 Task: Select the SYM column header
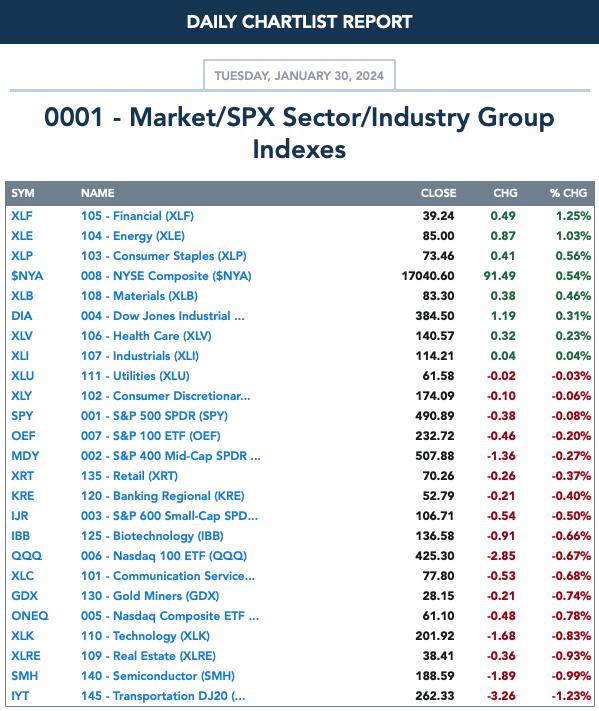coord(23,193)
